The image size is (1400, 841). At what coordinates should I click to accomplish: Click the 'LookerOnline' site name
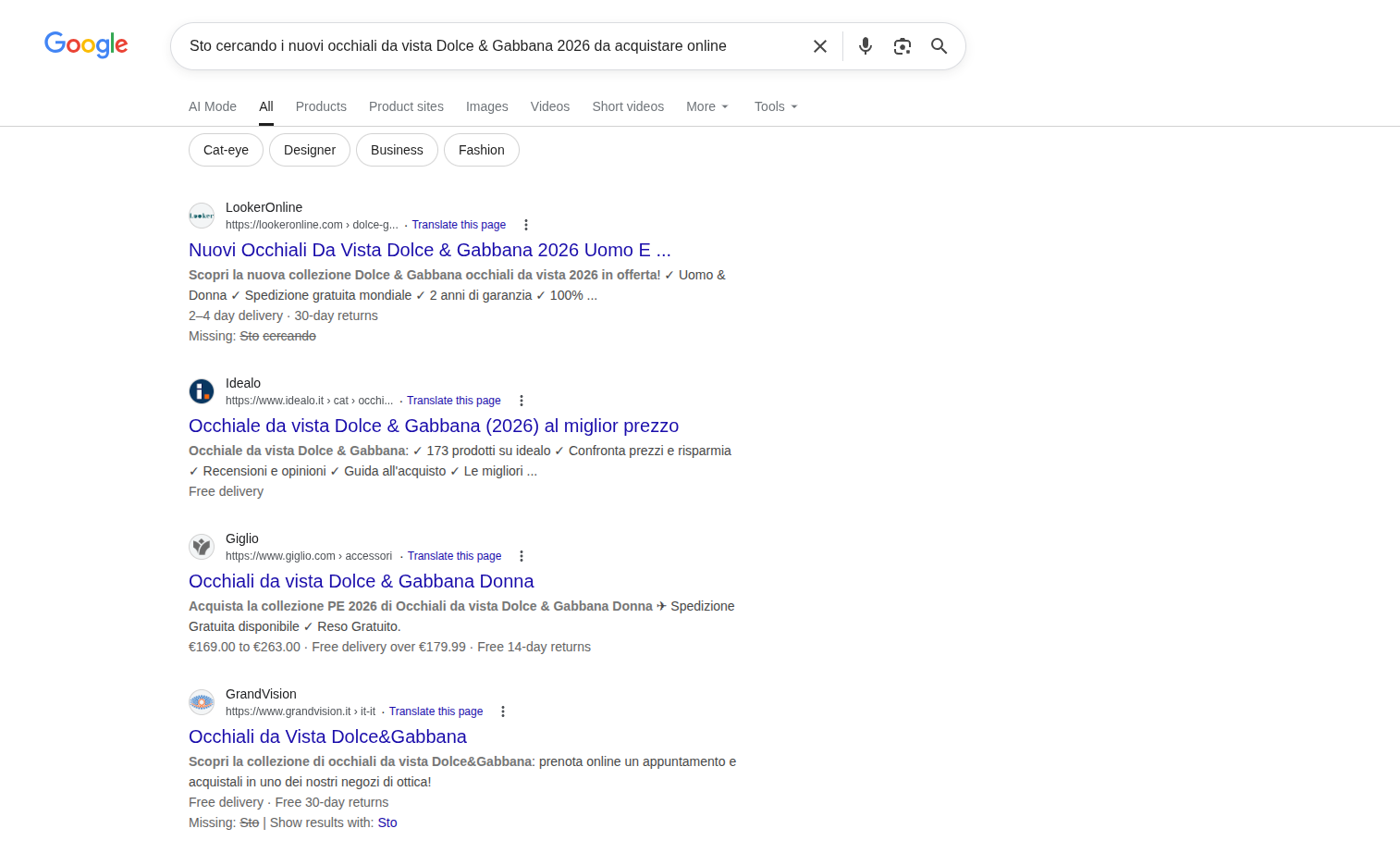[x=264, y=207]
